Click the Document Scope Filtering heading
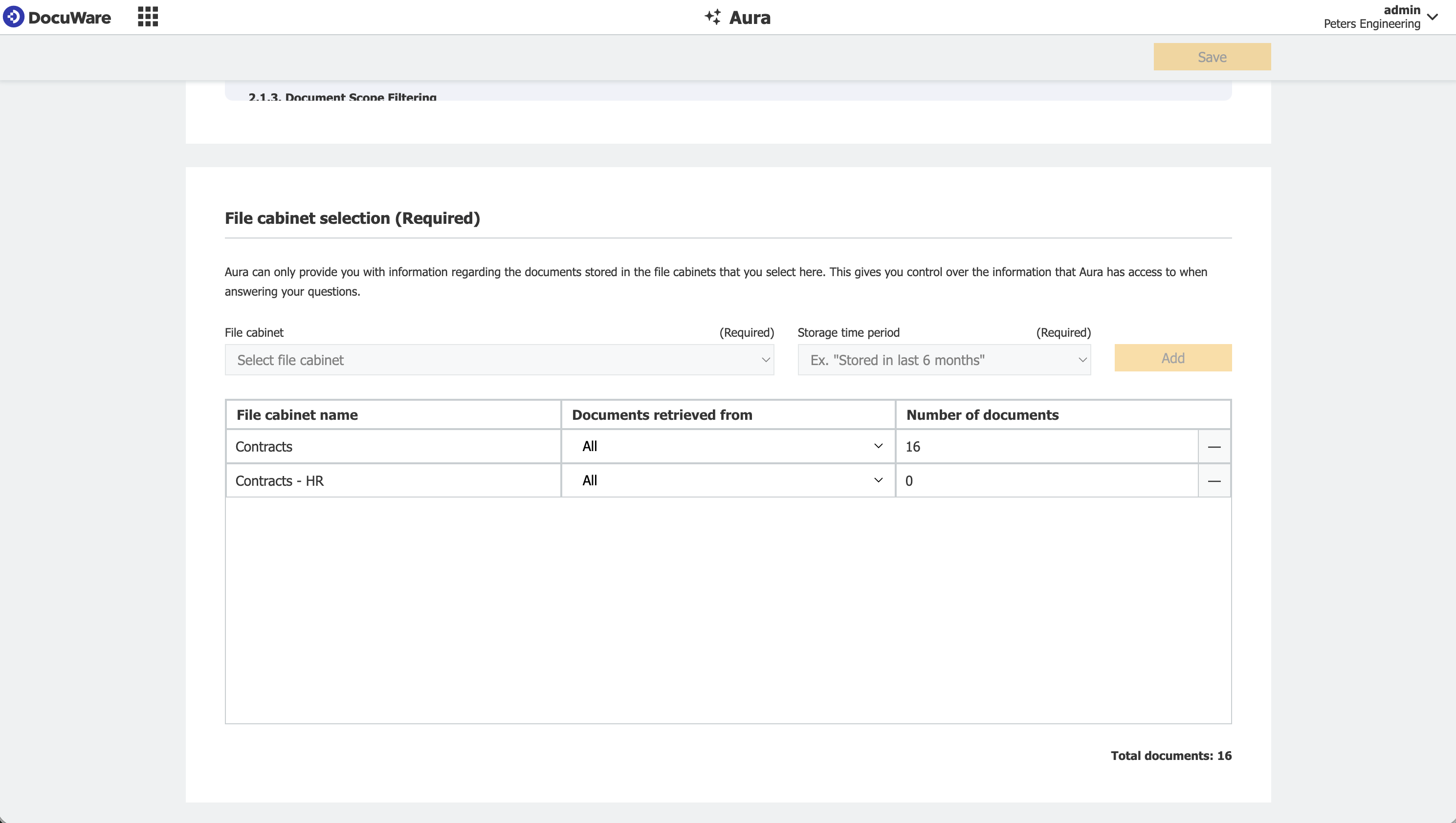The width and height of the screenshot is (1456, 823). (x=343, y=97)
